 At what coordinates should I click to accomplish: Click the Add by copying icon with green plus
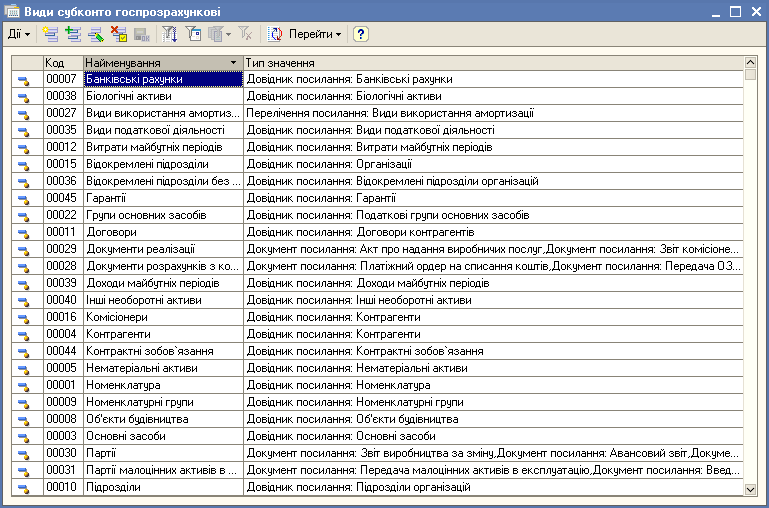coord(73,34)
